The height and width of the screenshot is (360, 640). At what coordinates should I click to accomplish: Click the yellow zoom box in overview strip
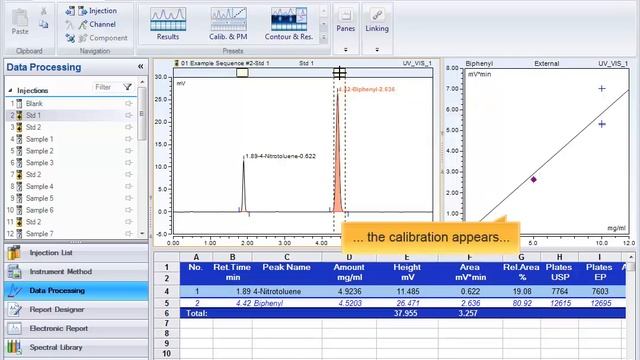pyautogui.click(x=242, y=73)
